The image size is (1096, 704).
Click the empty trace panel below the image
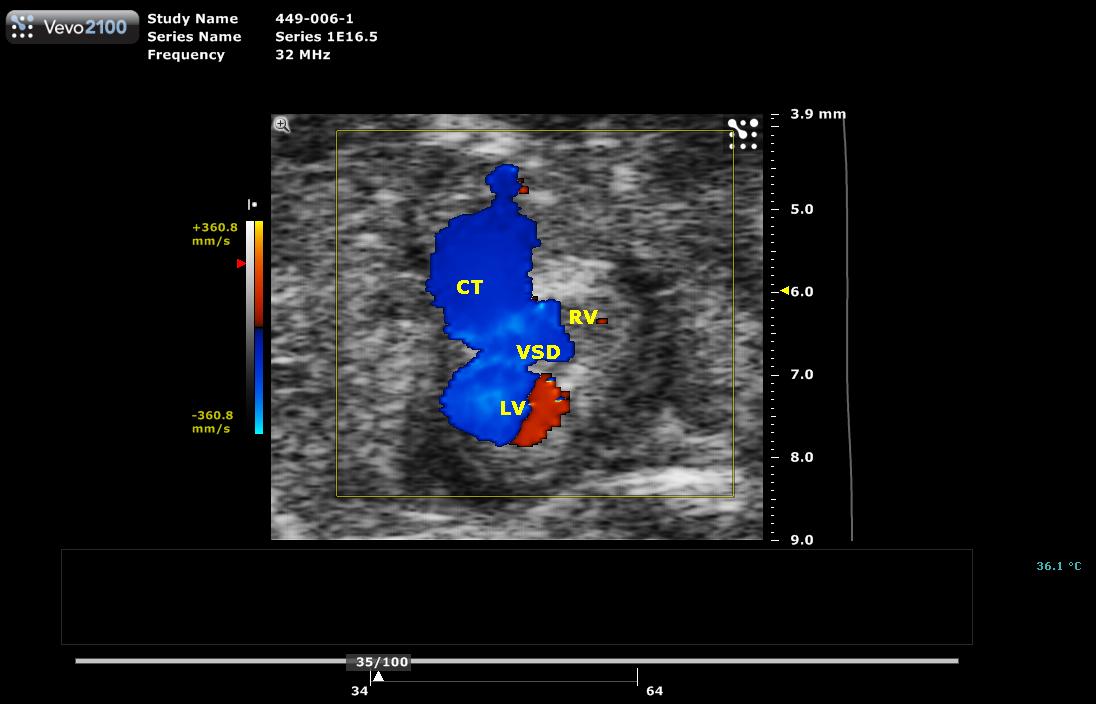517,597
